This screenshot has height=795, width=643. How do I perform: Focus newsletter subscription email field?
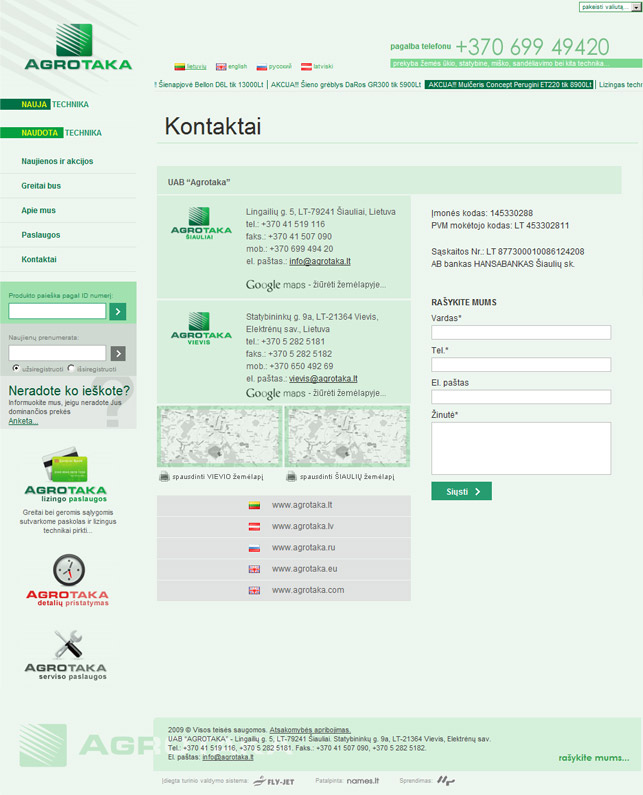57,353
